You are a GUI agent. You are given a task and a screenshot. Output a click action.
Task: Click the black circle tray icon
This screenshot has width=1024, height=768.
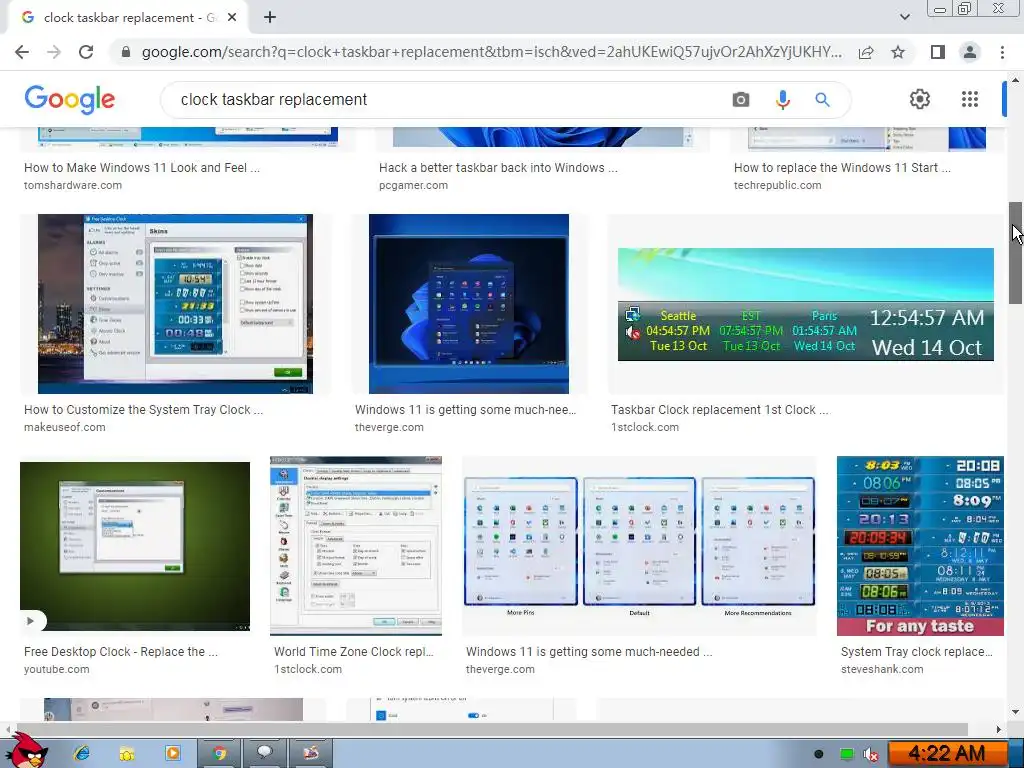[x=818, y=754]
